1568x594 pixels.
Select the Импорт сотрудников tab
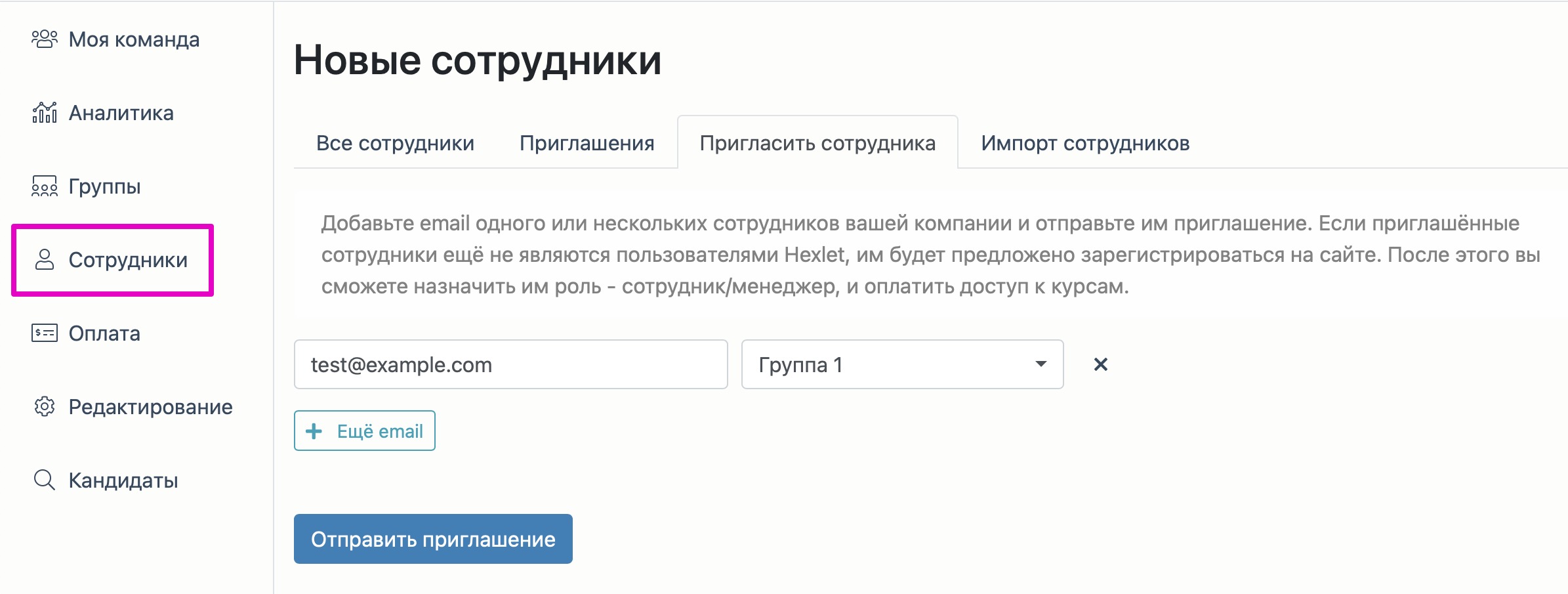pyautogui.click(x=1084, y=143)
